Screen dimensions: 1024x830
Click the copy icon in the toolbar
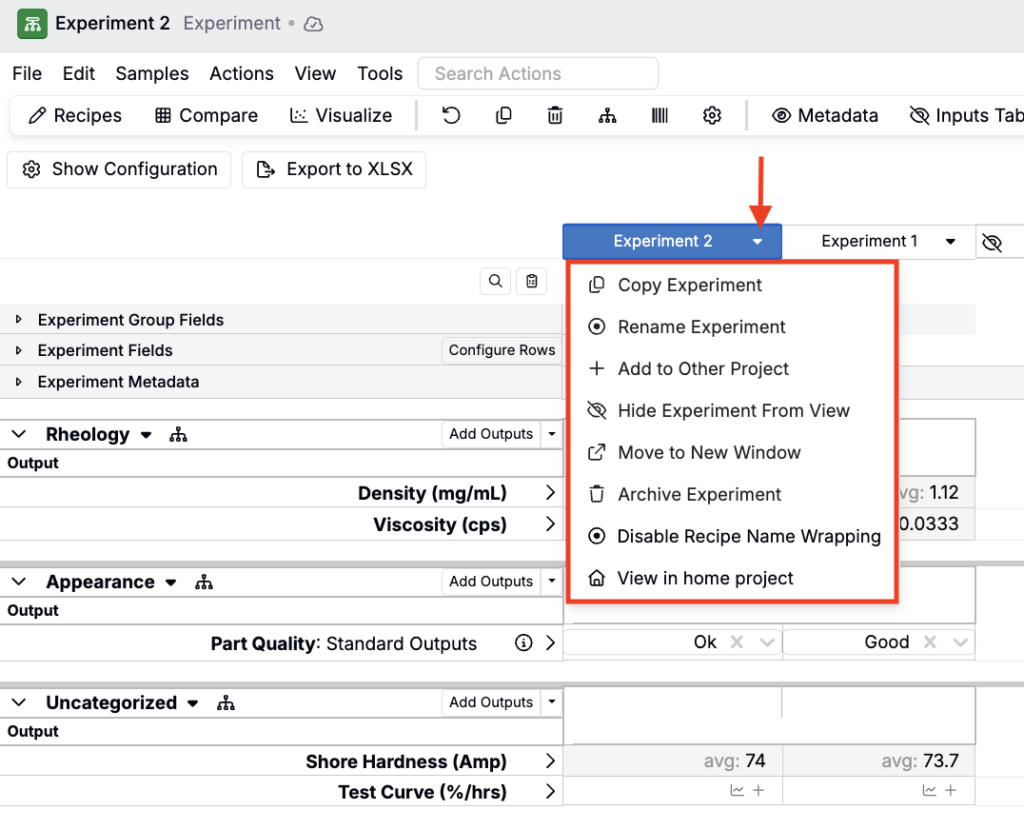point(504,116)
